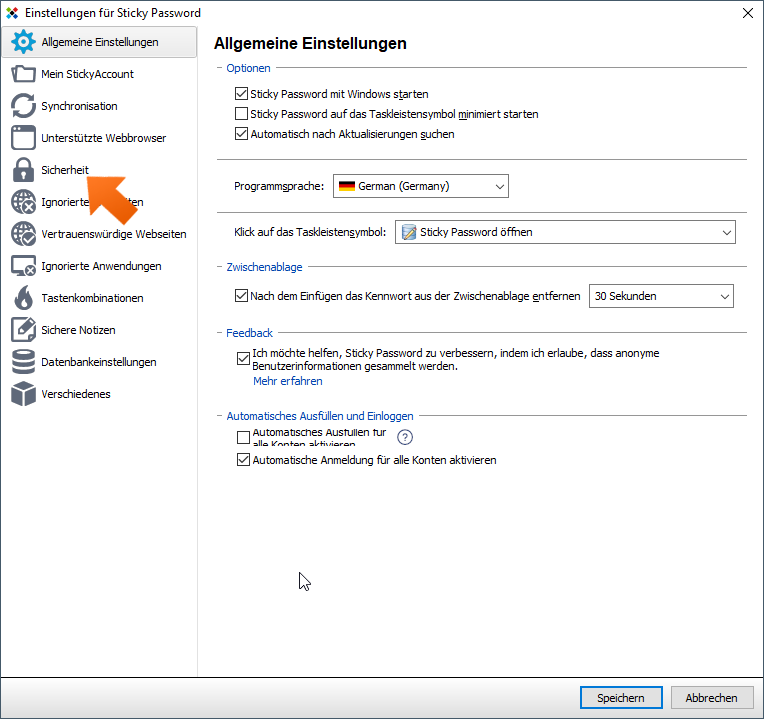Click the notepad icon in taskbar-click selector
The height and width of the screenshot is (719, 764).
click(408, 232)
